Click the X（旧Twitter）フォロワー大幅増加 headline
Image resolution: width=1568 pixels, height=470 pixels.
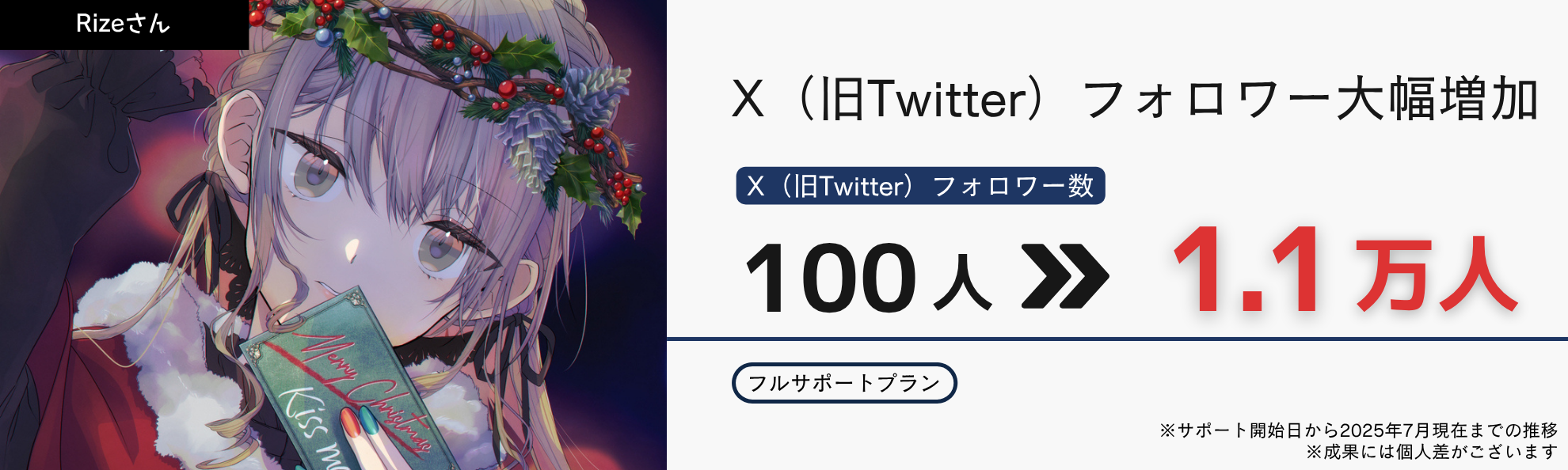pyautogui.click(x=1135, y=99)
